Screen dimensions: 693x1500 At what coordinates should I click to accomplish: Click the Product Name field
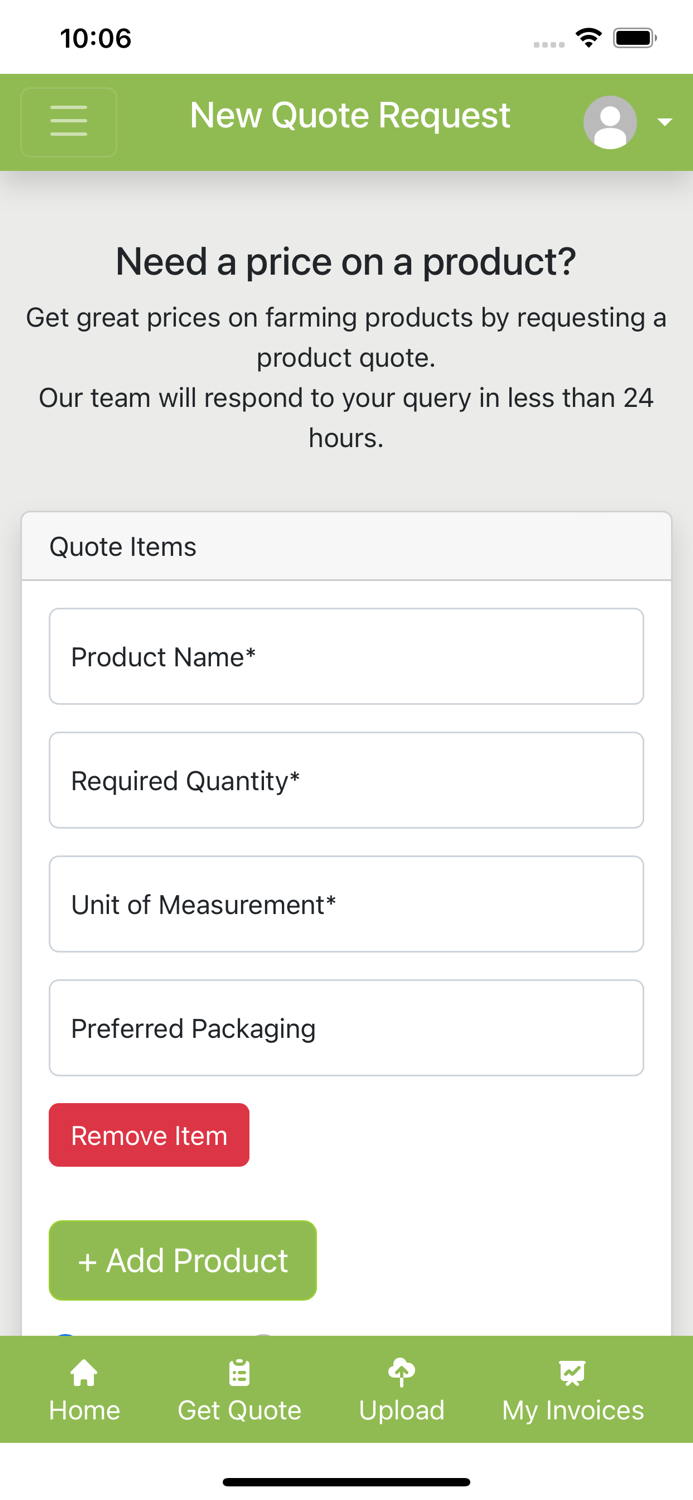346,657
